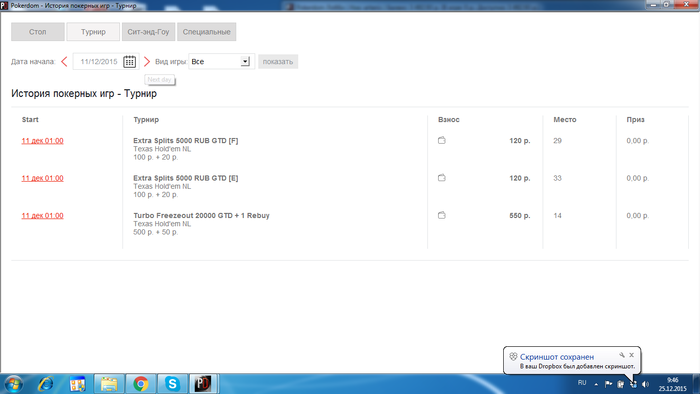This screenshot has height=394, width=700.
Task: Open buy-in details icon for Turbo Freezeout
Action: pos(442,215)
